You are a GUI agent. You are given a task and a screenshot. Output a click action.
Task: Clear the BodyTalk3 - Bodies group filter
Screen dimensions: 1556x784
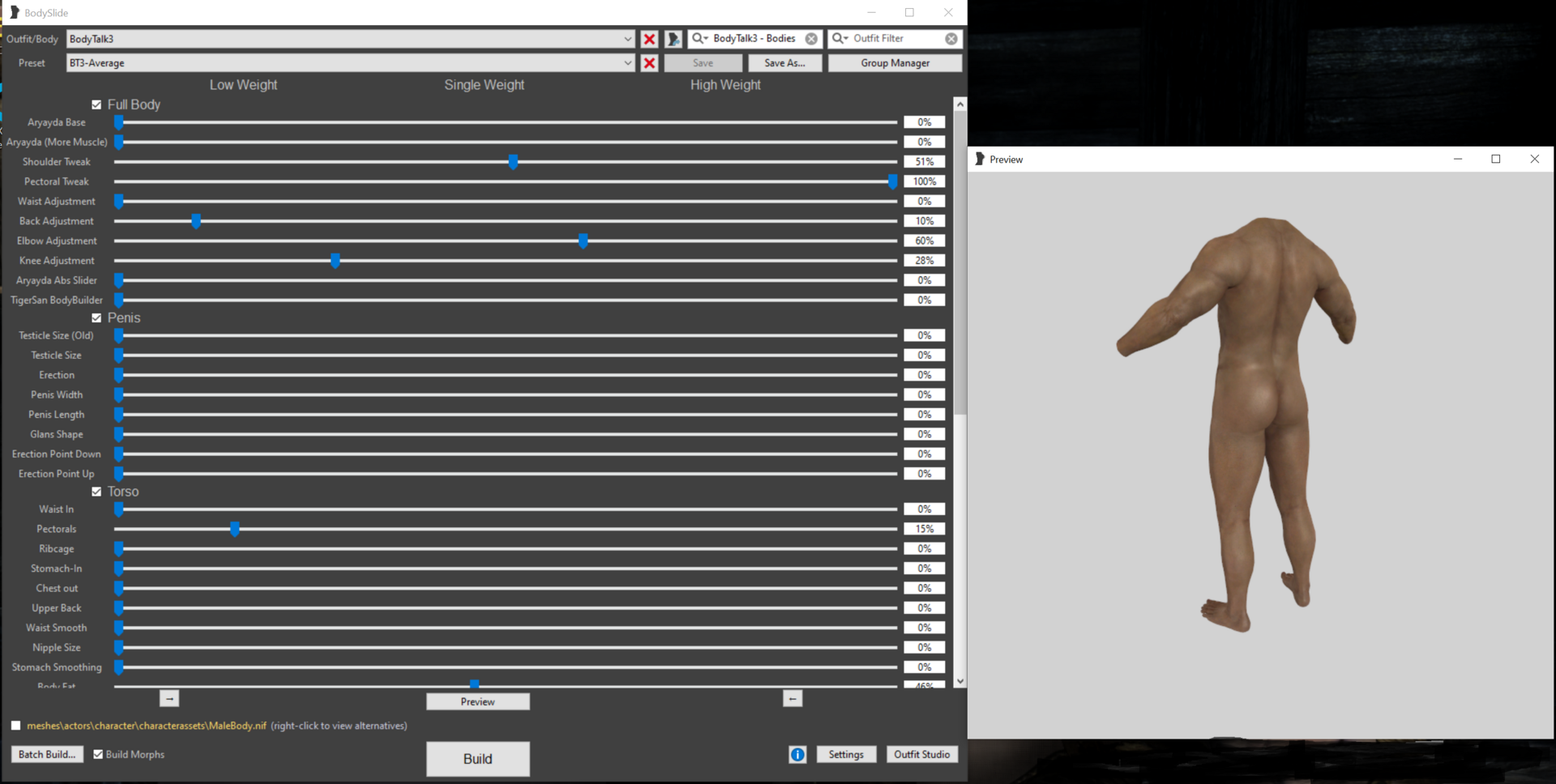click(x=811, y=38)
